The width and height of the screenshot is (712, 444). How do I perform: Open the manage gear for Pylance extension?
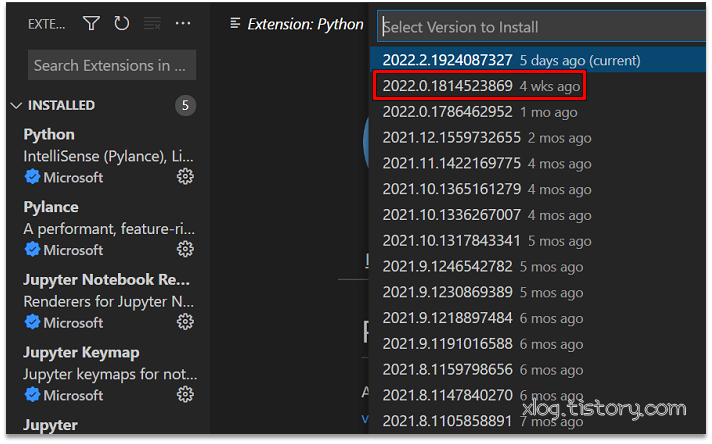pyautogui.click(x=185, y=249)
